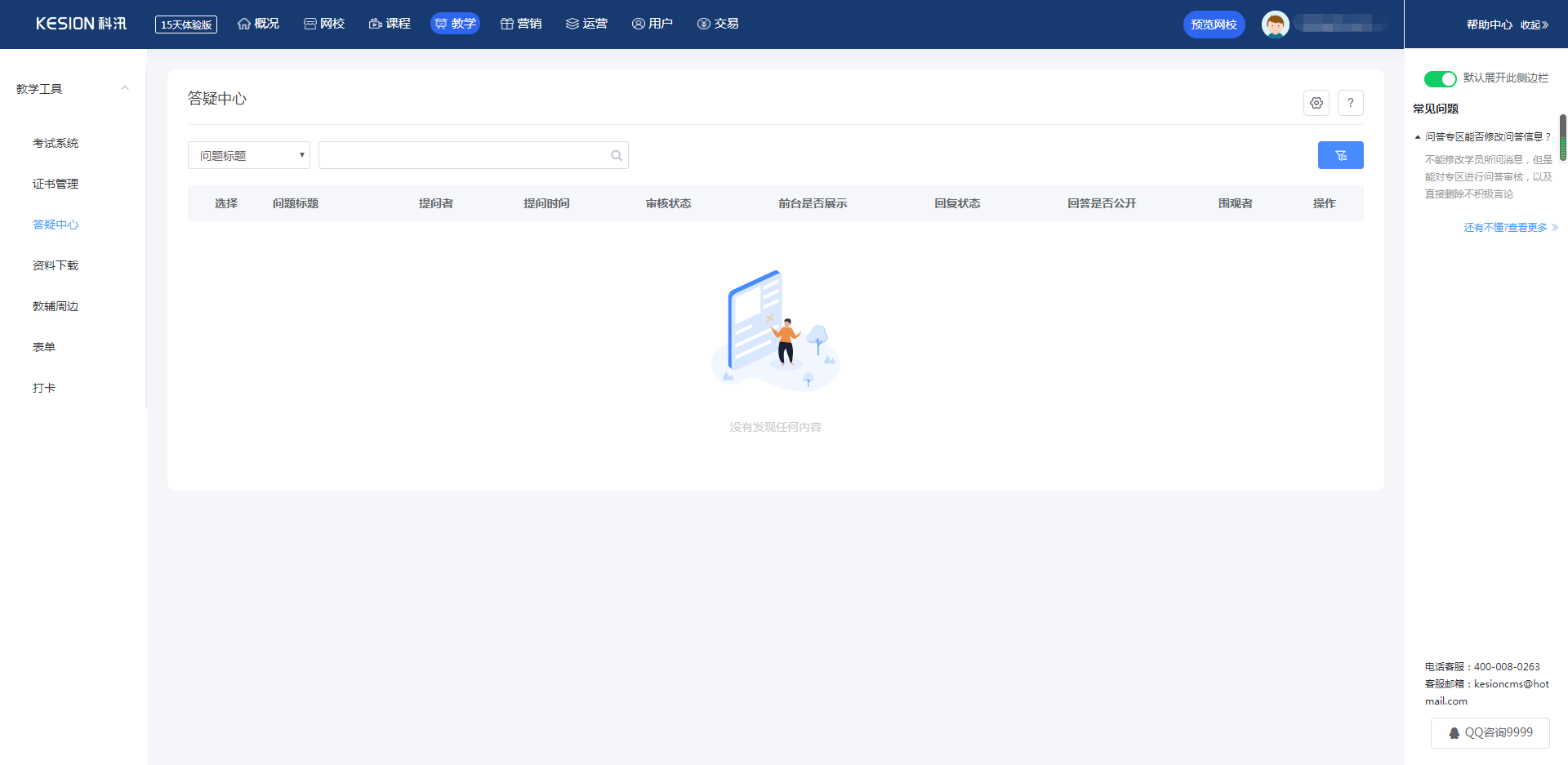Open the 问题标题 search type dropdown
This screenshot has height=765, width=1568.
(249, 155)
